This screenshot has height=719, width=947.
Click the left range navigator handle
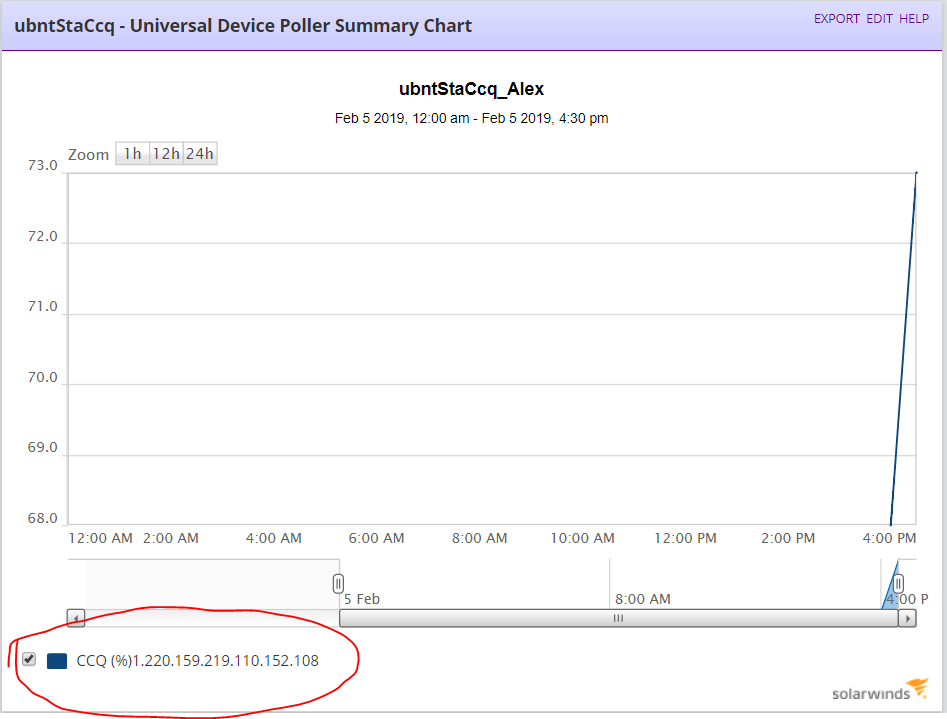pos(338,584)
